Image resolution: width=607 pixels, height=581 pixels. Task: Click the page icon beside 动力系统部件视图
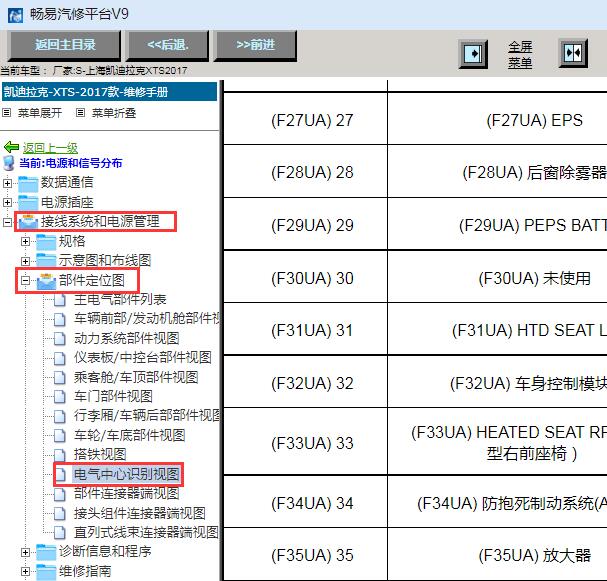click(x=60, y=338)
